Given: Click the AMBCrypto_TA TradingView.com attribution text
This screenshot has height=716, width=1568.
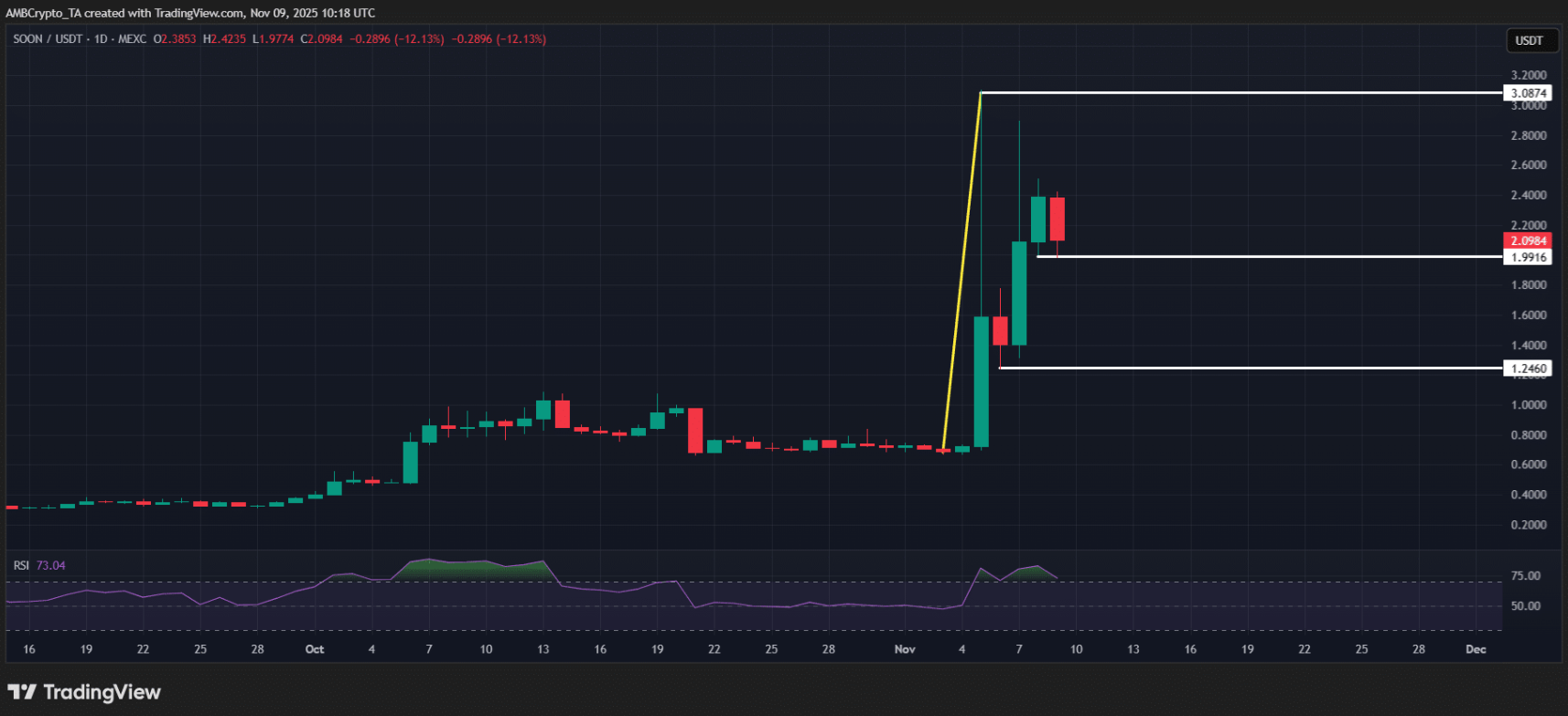Looking at the screenshot, I should 190,13.
